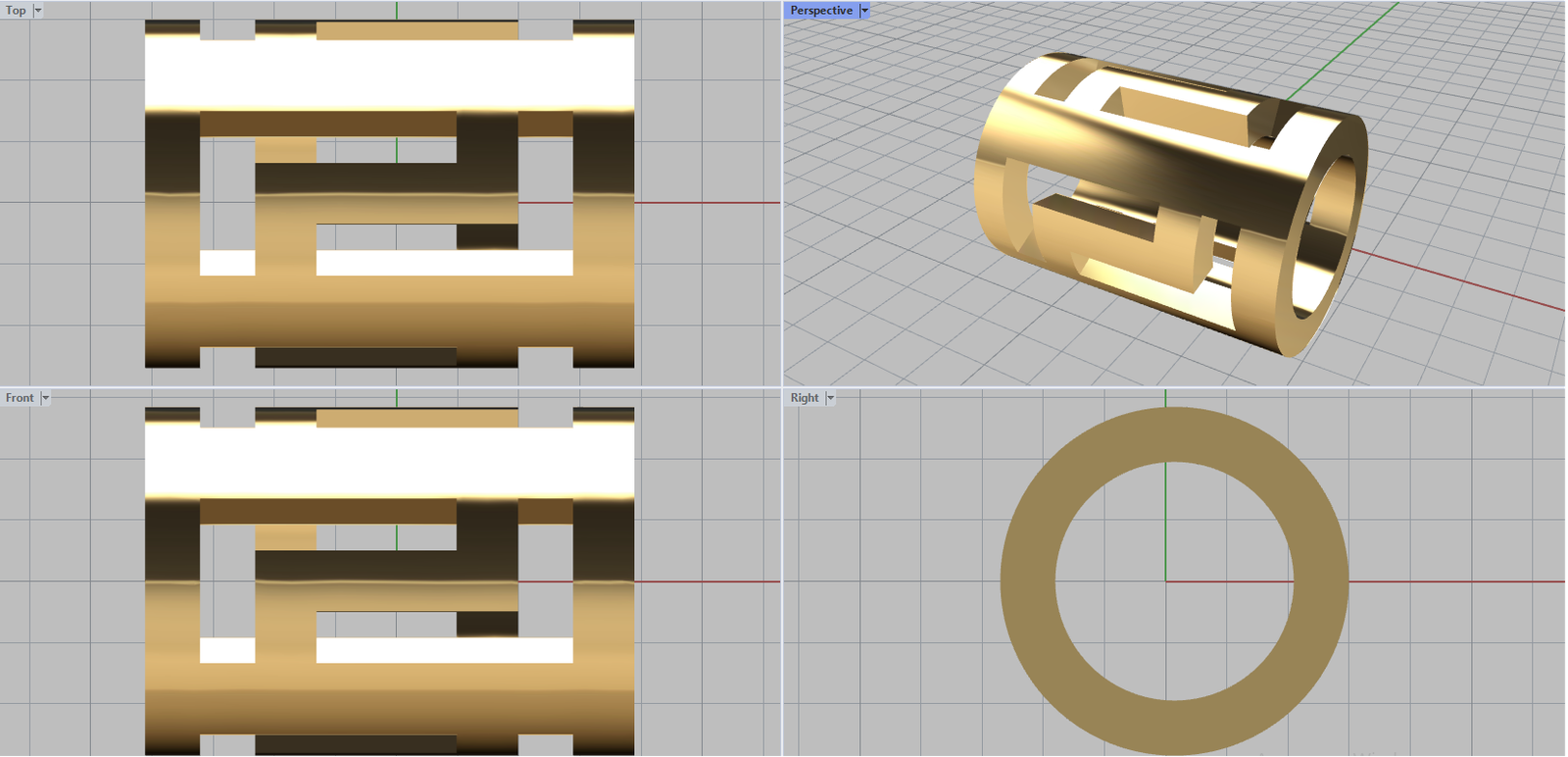Expand the Right viewport menu arrow
1568x757 pixels.
[x=830, y=397]
